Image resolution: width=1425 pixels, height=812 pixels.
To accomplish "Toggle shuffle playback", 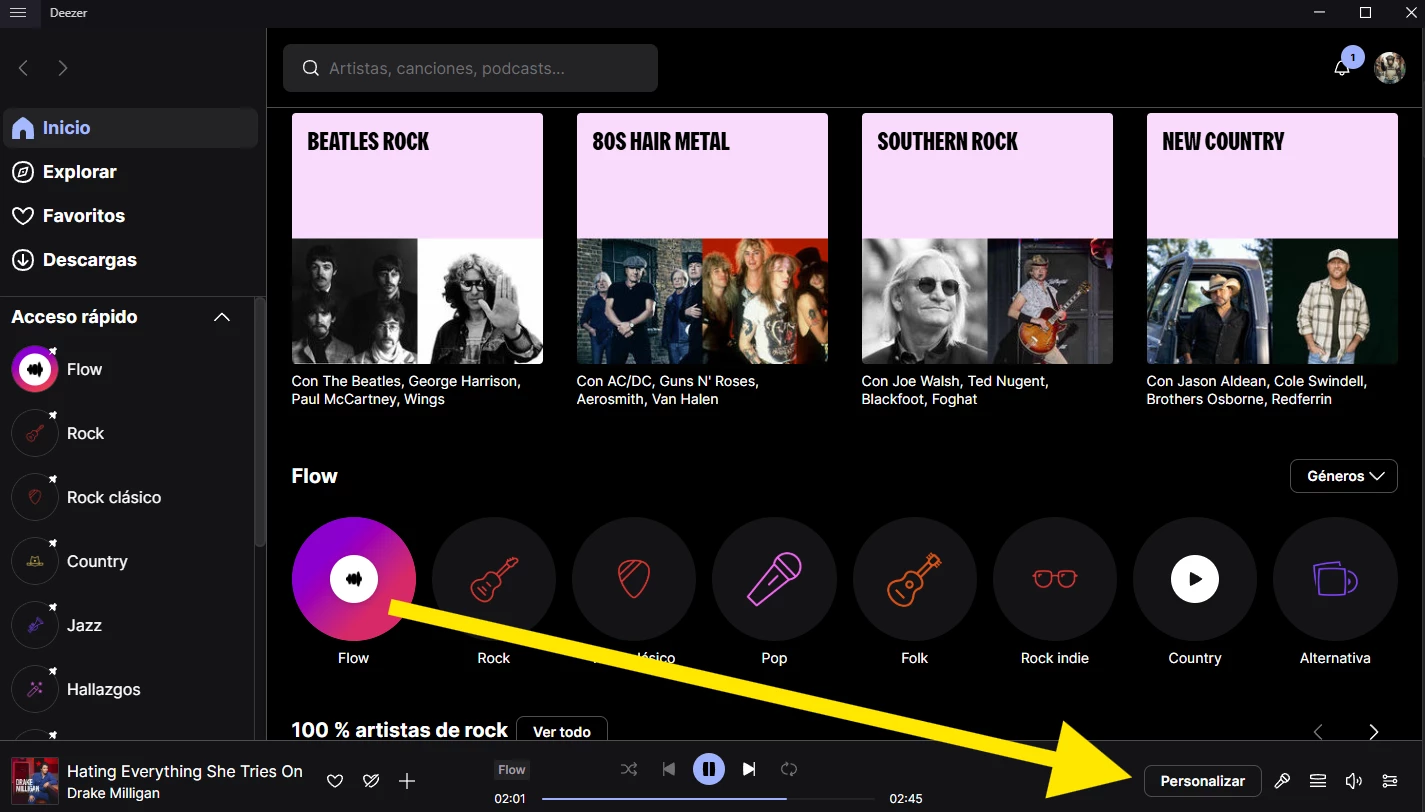I will coord(628,769).
